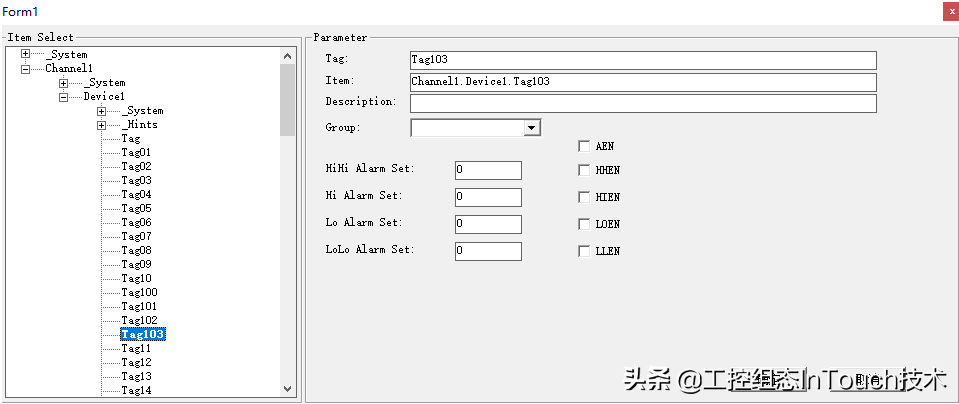Select Tag05 in the item tree

[136, 208]
